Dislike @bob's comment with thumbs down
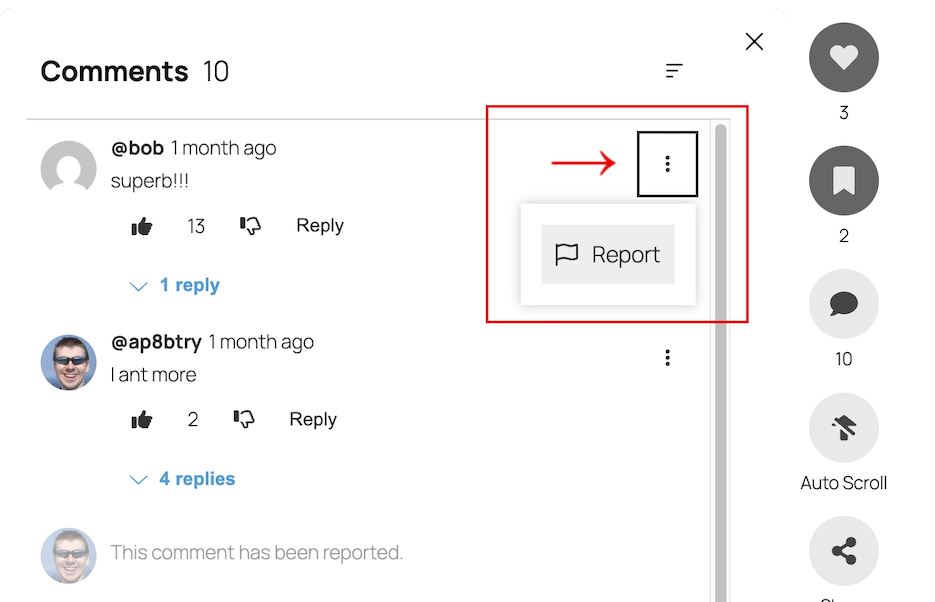 (x=250, y=226)
